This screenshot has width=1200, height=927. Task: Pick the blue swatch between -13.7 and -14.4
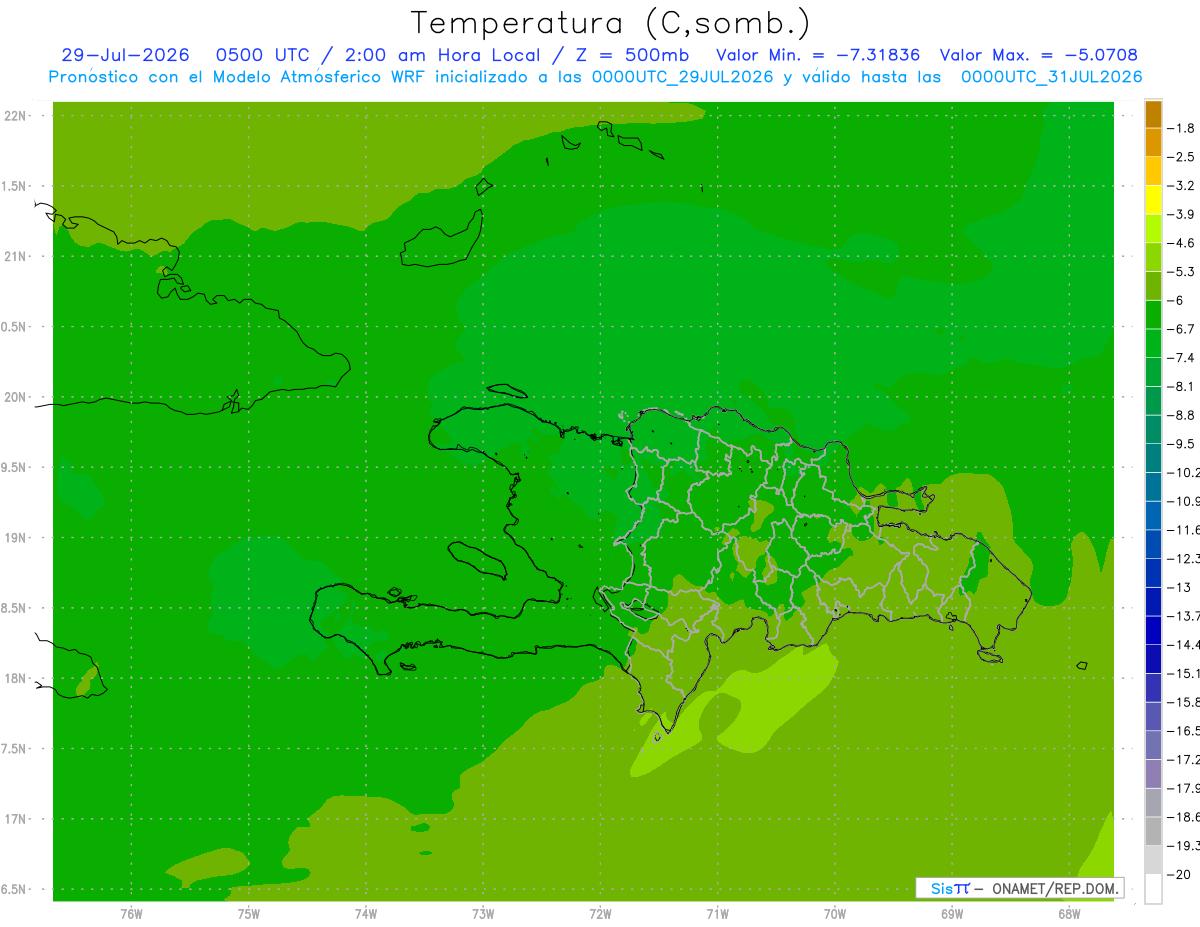(x=1153, y=630)
